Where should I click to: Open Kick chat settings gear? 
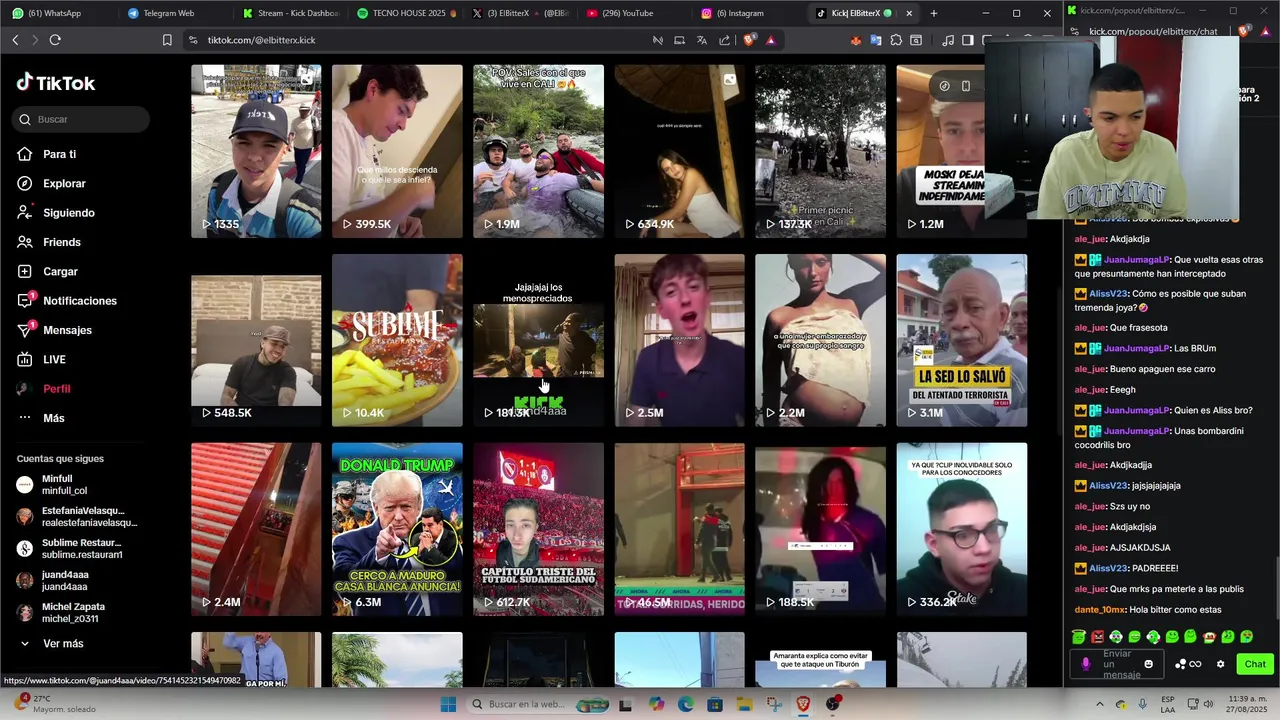pyautogui.click(x=1220, y=664)
